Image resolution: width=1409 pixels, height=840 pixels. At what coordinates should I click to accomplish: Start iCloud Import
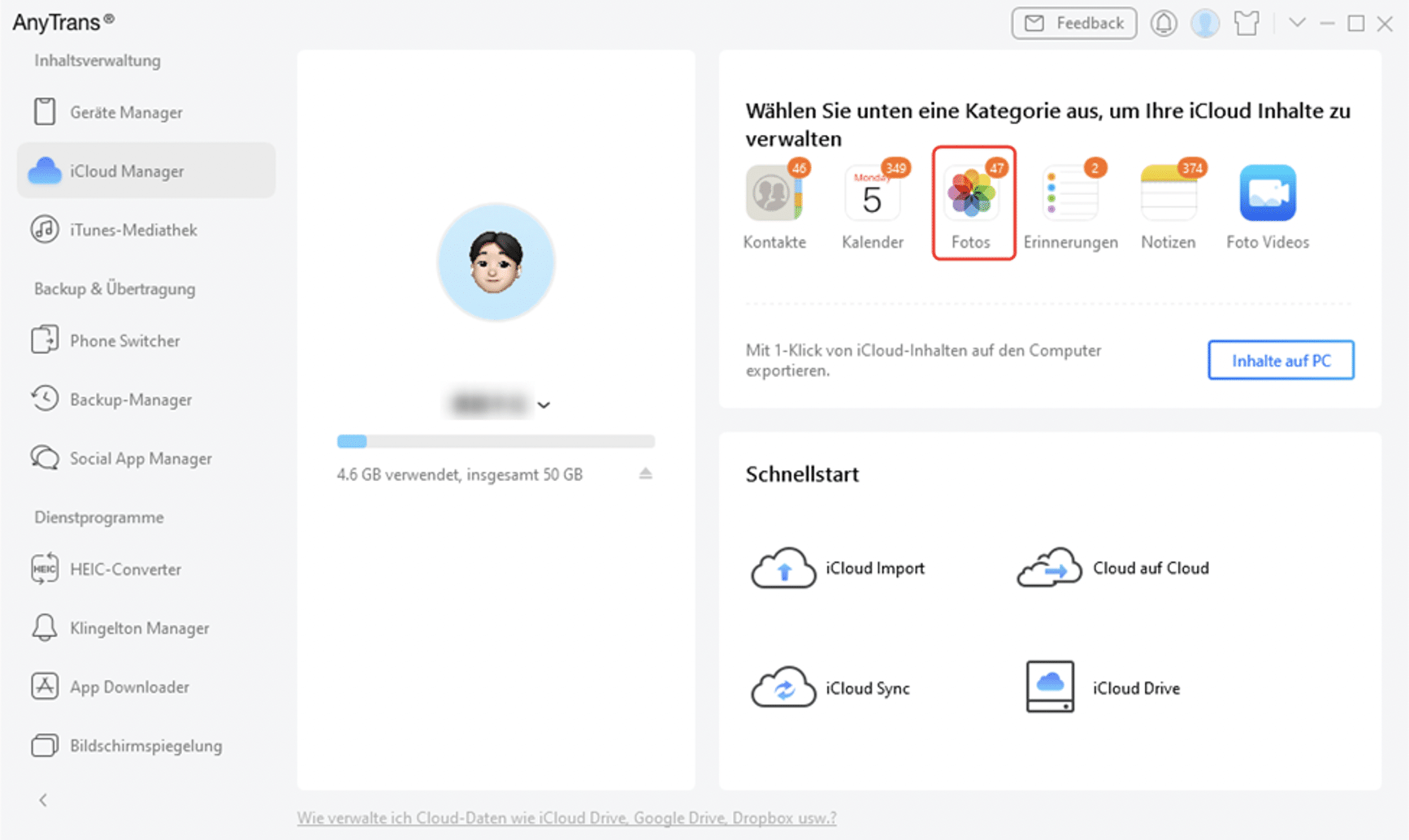pos(838,568)
